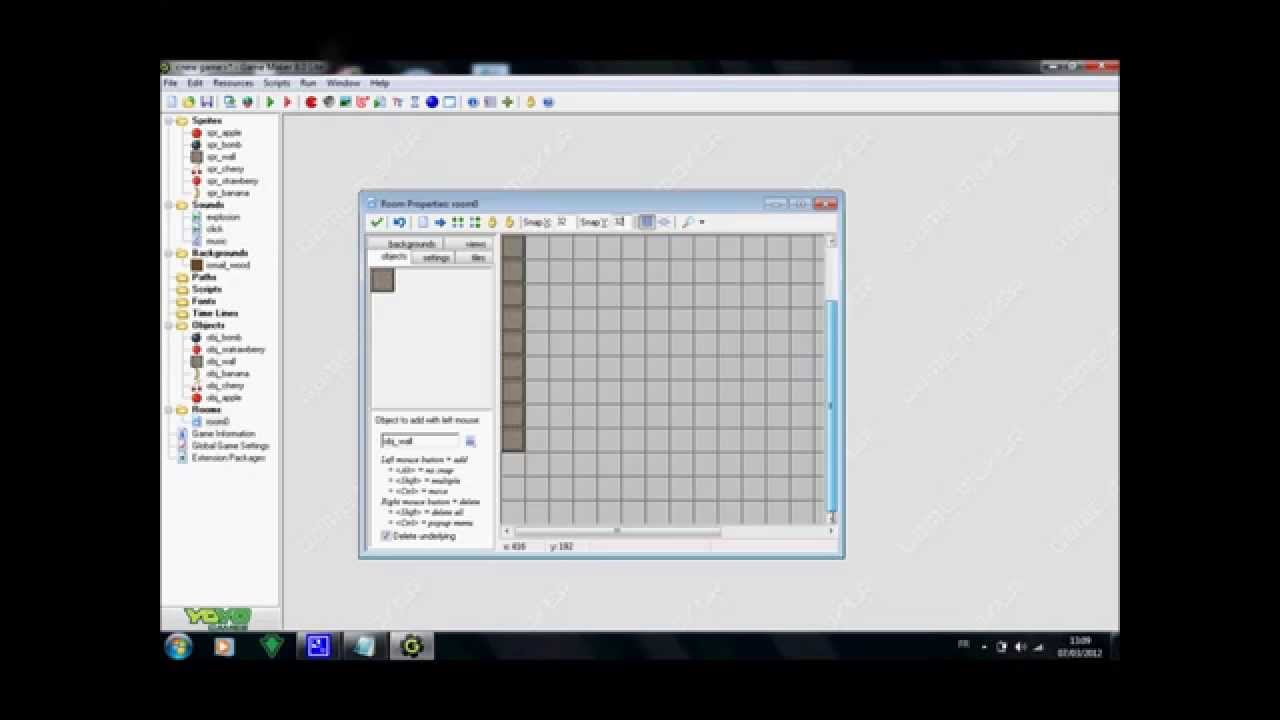Select obj_wall in the Objects folder
The image size is (1280, 720).
[x=221, y=361]
